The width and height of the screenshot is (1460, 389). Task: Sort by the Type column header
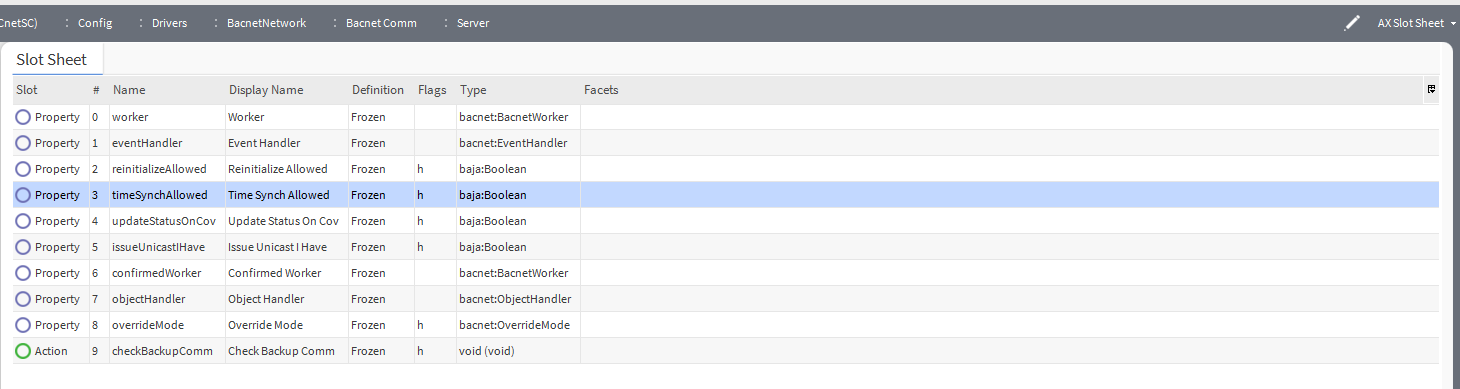473,90
